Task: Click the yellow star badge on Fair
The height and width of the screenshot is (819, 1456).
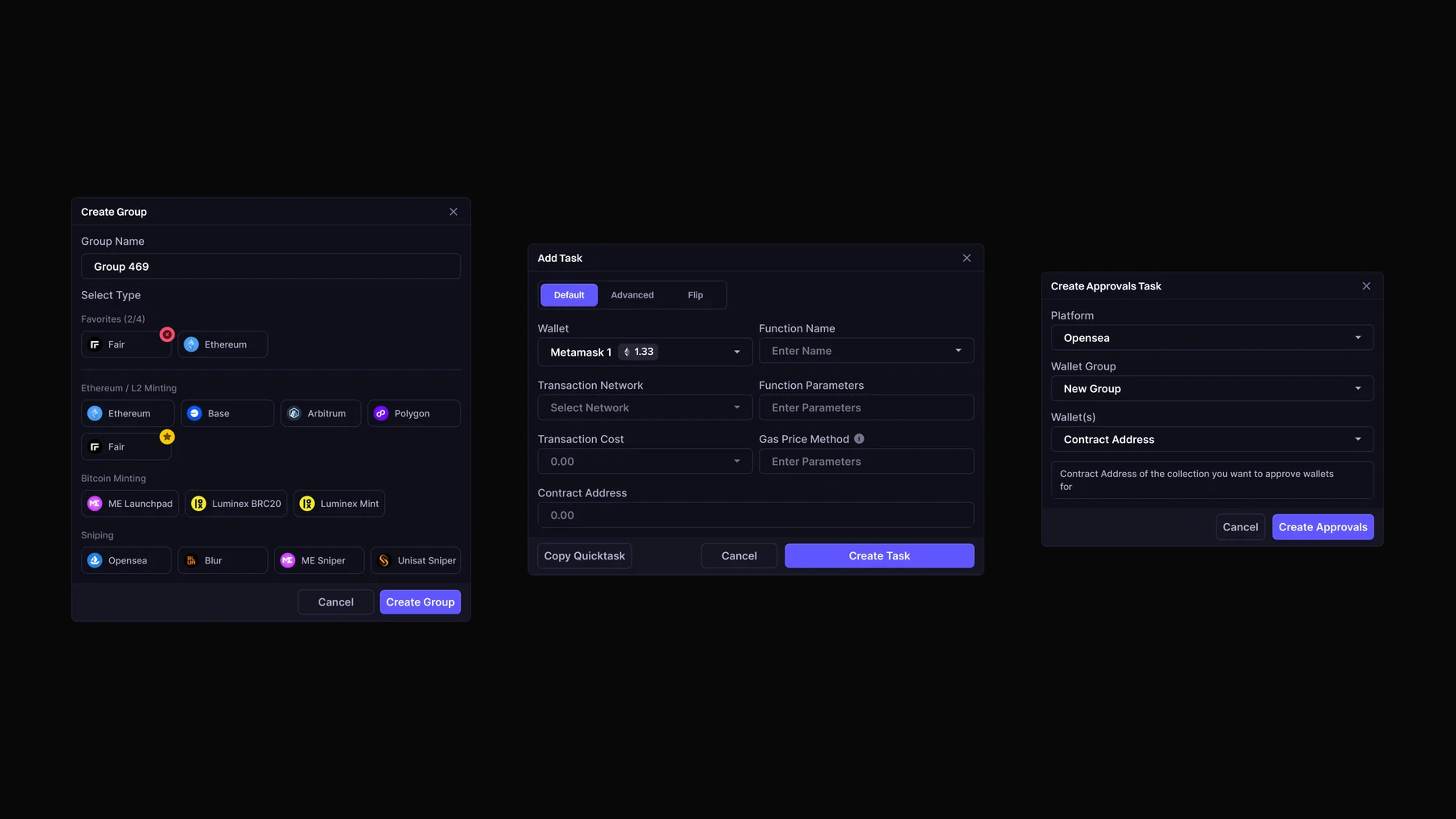Action: click(x=167, y=437)
